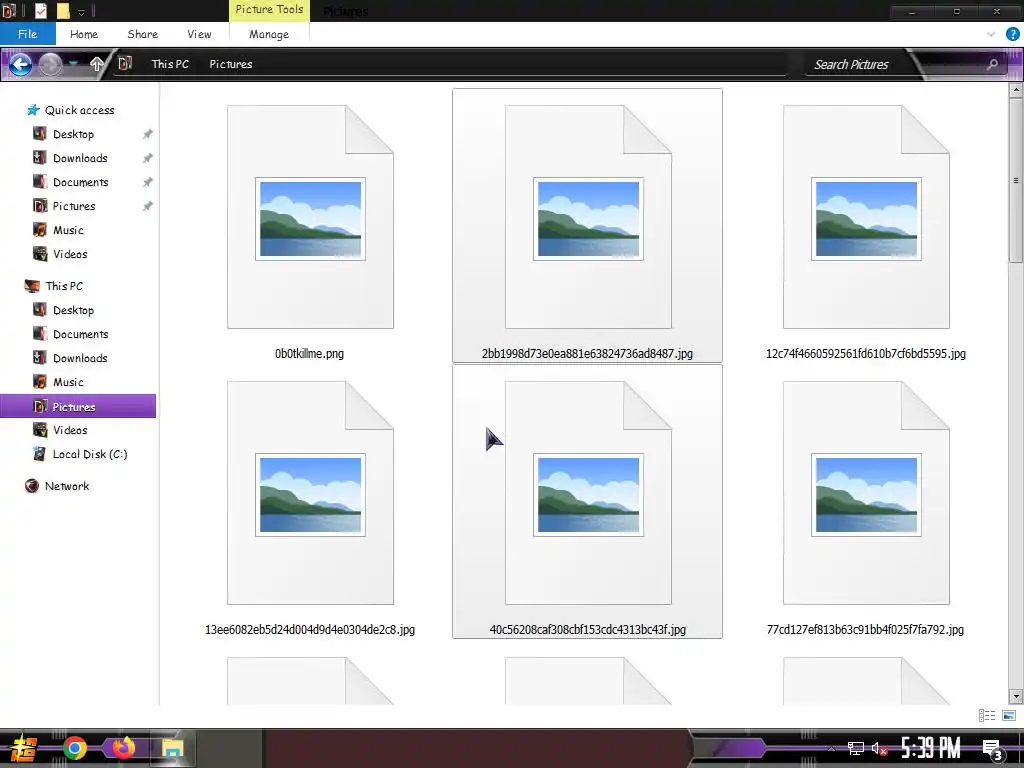Select highlighted Pictures under This PC
1024x768 pixels.
coord(78,406)
